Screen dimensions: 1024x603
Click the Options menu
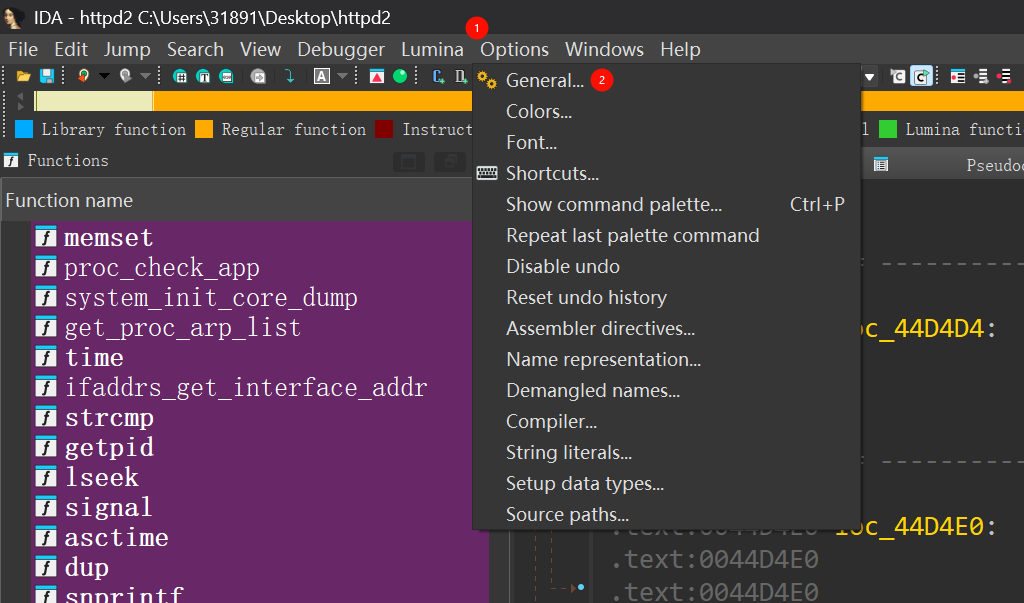tap(515, 50)
